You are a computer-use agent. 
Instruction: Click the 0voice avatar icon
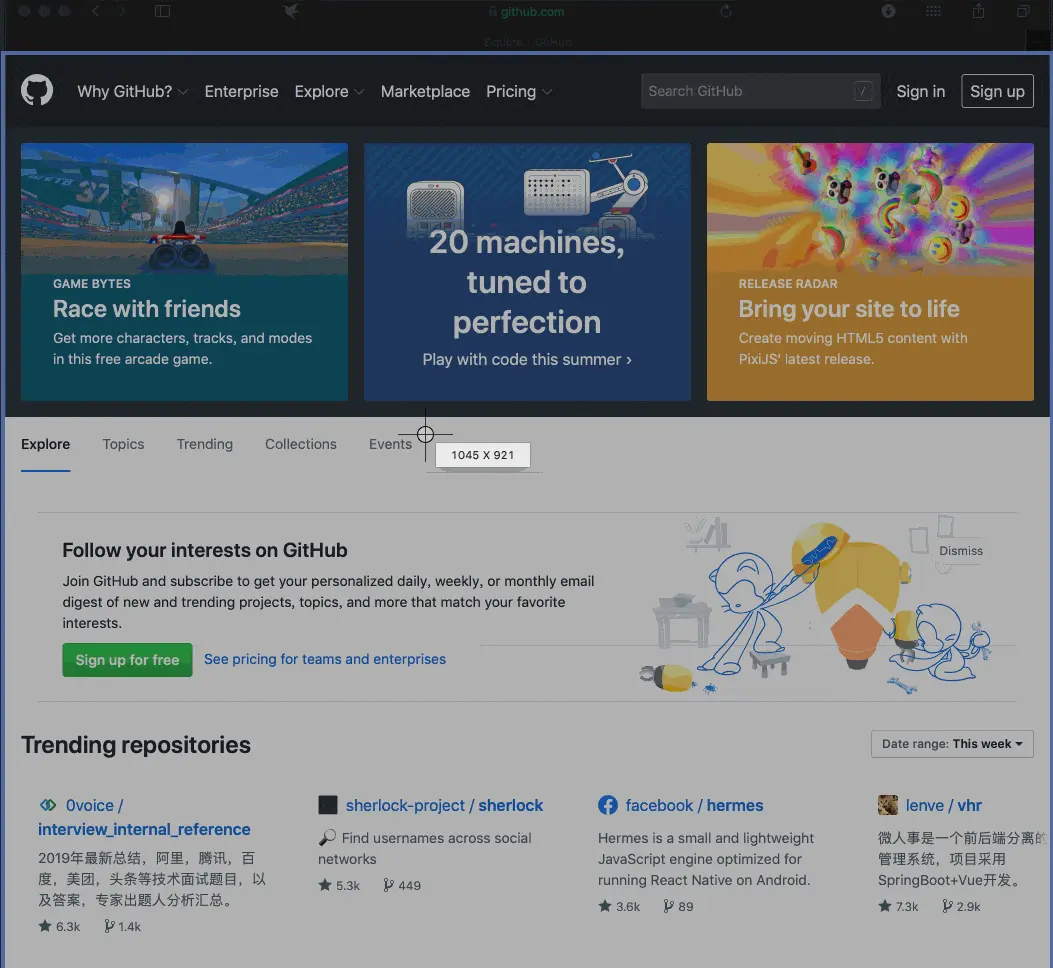coord(48,805)
